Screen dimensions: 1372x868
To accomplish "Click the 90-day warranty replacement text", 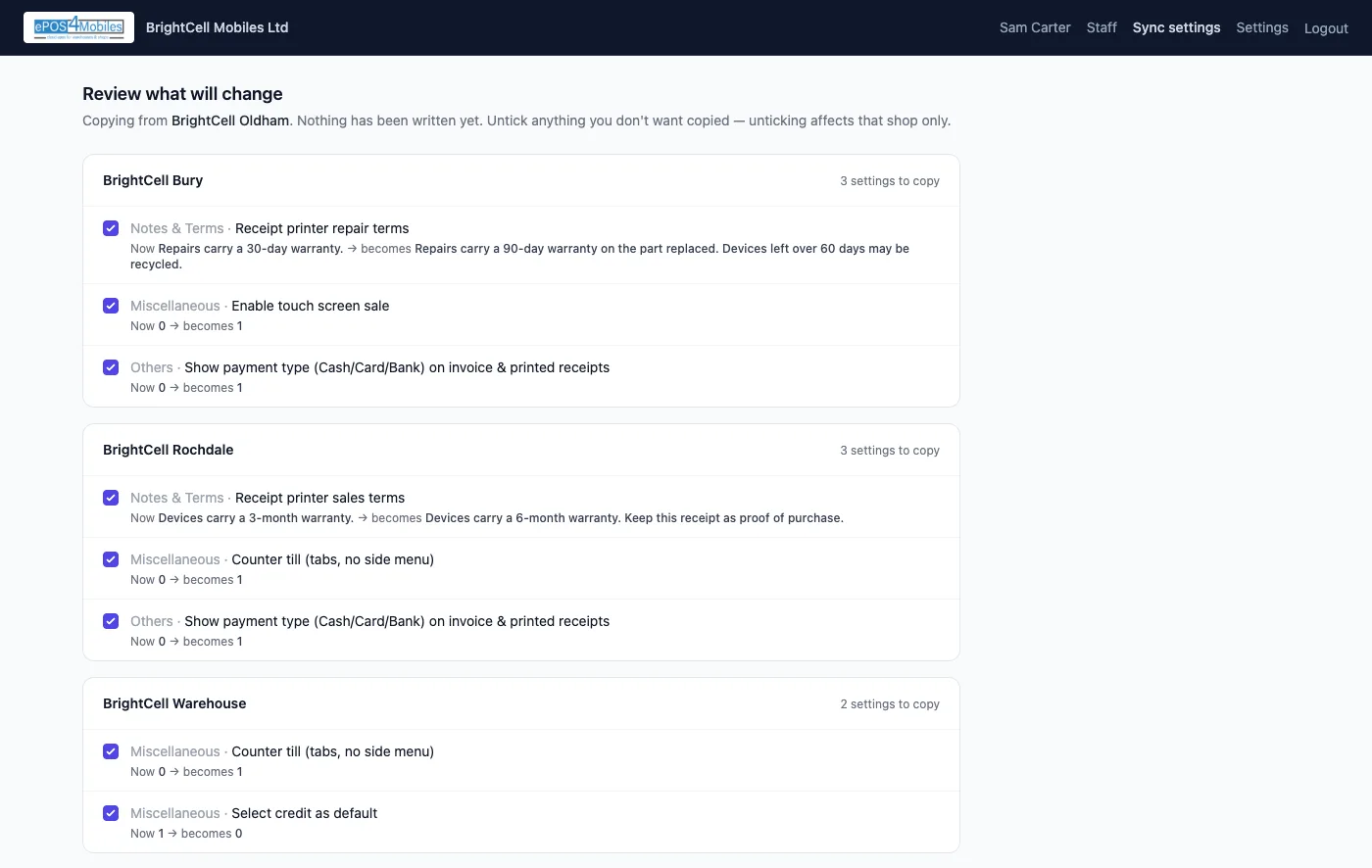I will (519, 256).
